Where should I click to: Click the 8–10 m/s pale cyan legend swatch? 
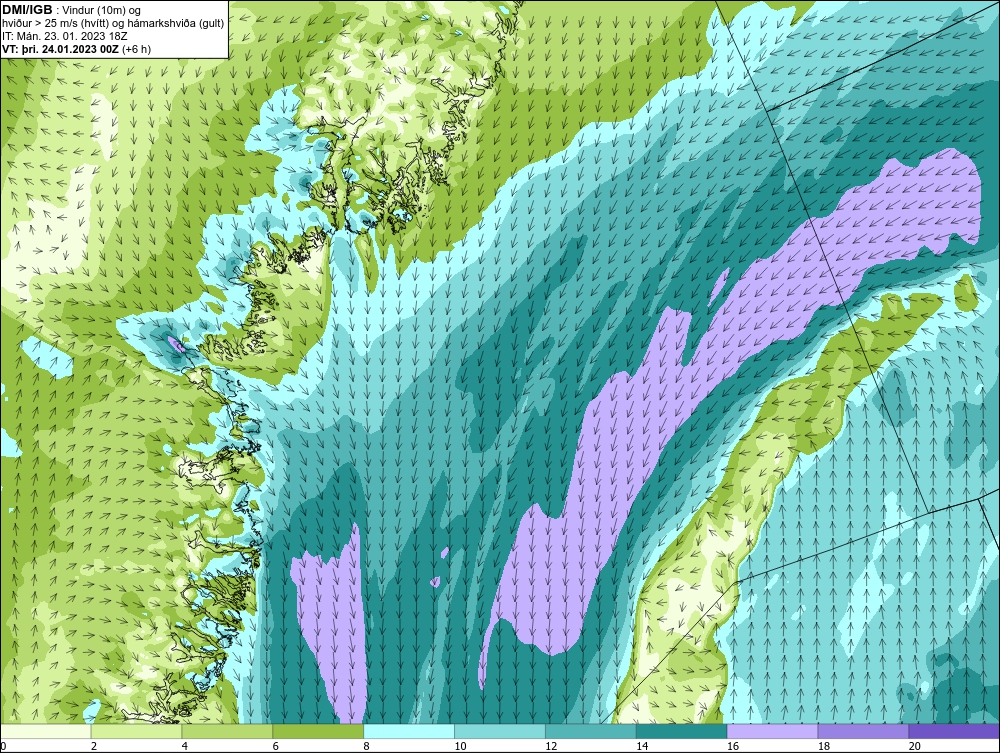[409, 731]
